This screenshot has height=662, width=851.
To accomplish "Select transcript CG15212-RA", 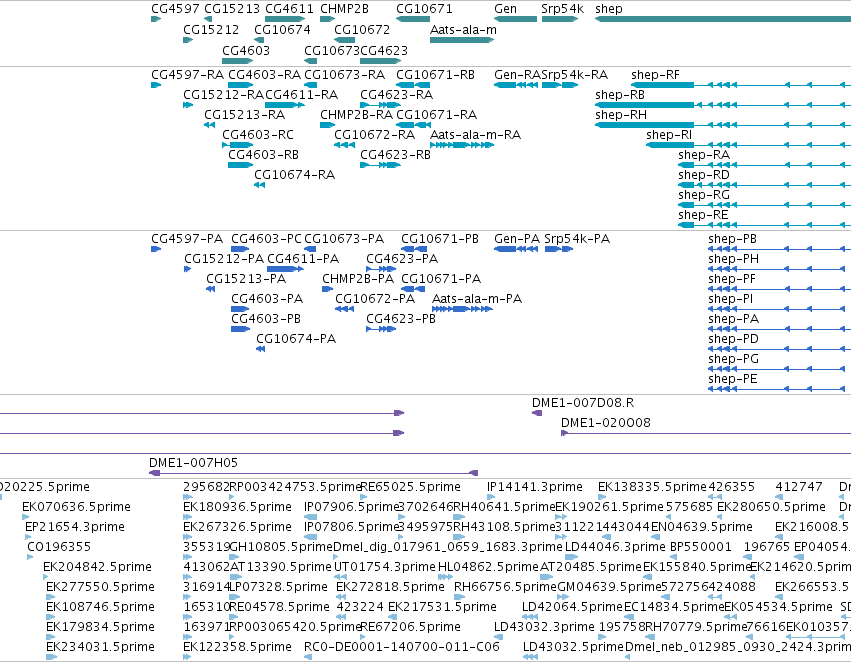I will click(223, 94).
